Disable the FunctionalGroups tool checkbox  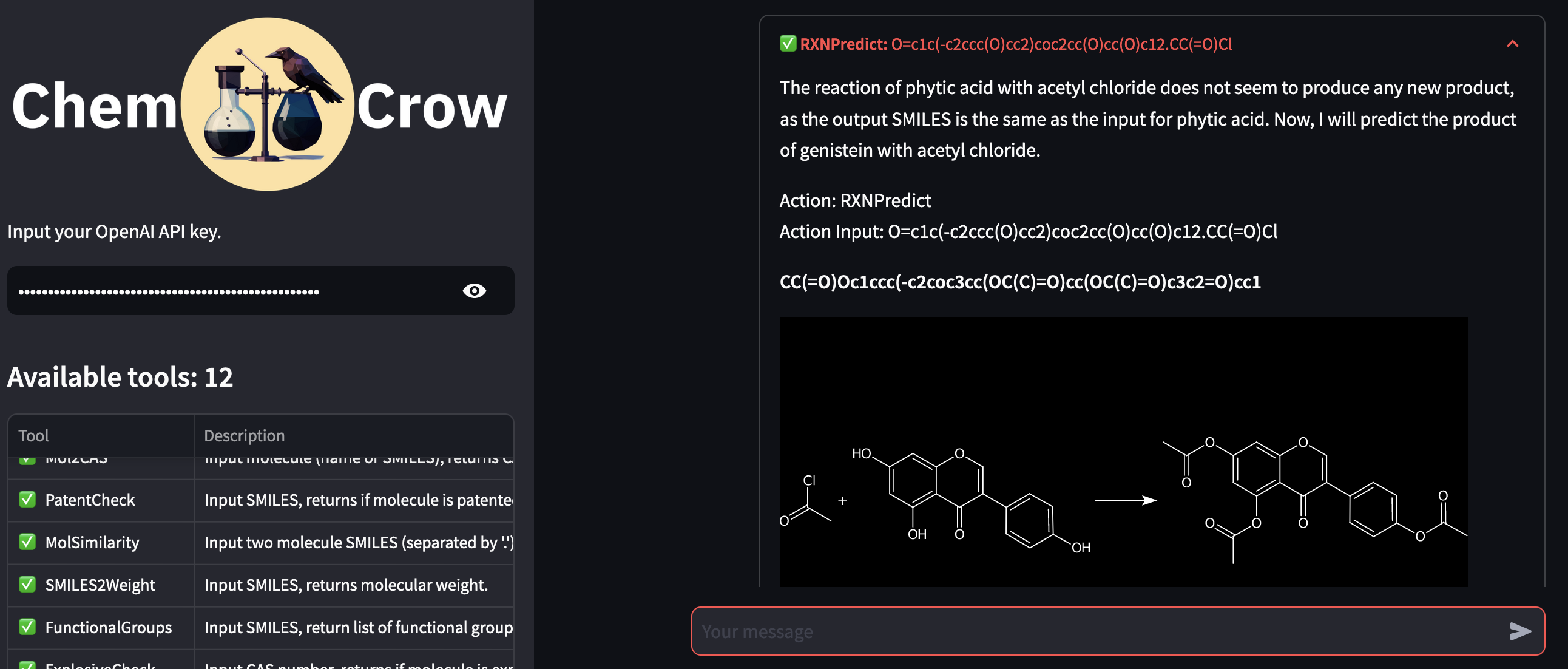pos(27,627)
